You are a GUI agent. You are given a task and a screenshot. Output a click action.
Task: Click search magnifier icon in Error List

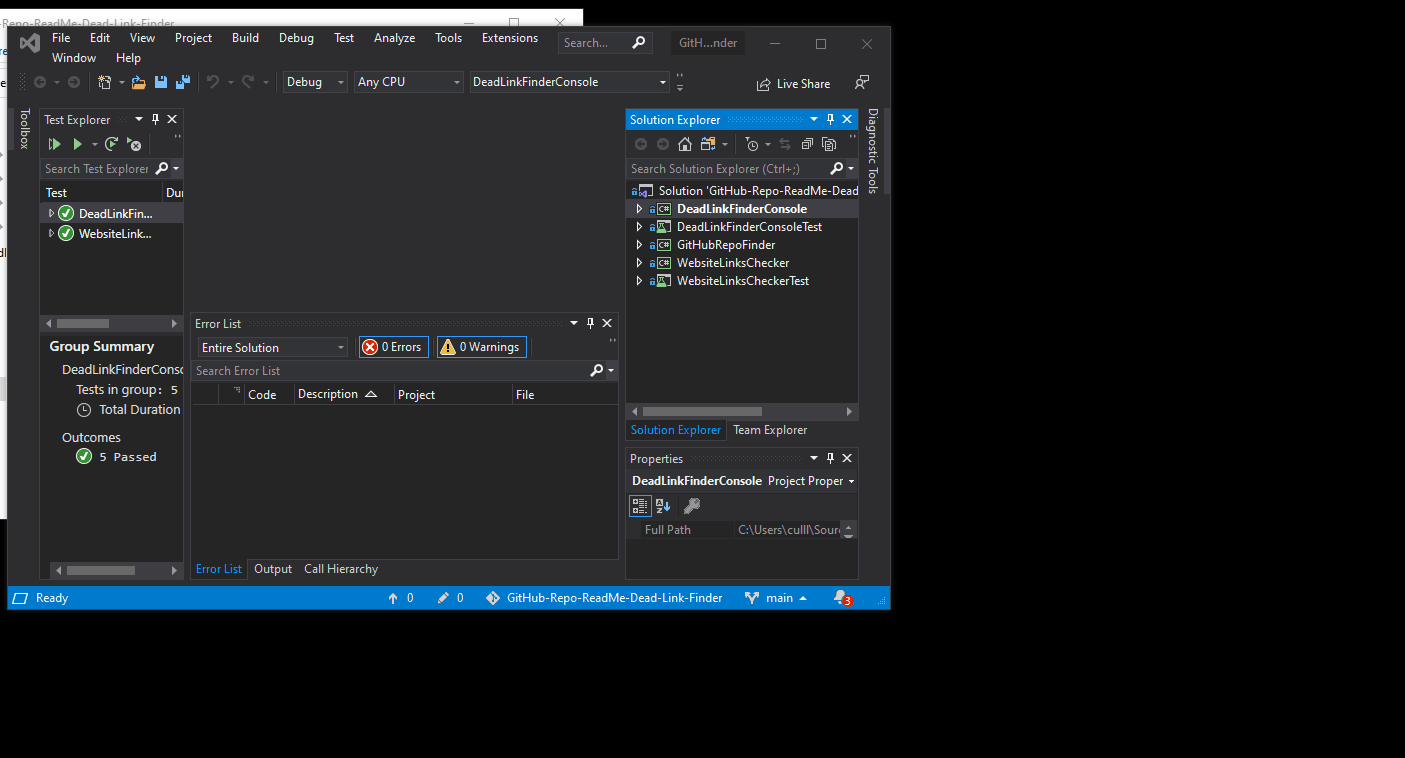[x=597, y=370]
